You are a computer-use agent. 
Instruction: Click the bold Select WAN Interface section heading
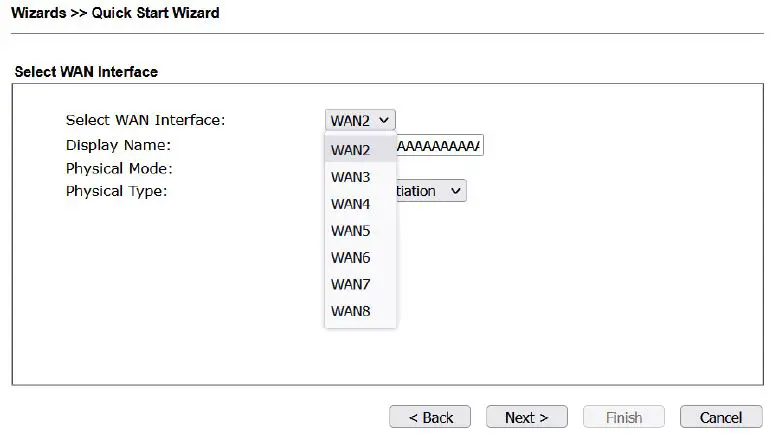(86, 72)
